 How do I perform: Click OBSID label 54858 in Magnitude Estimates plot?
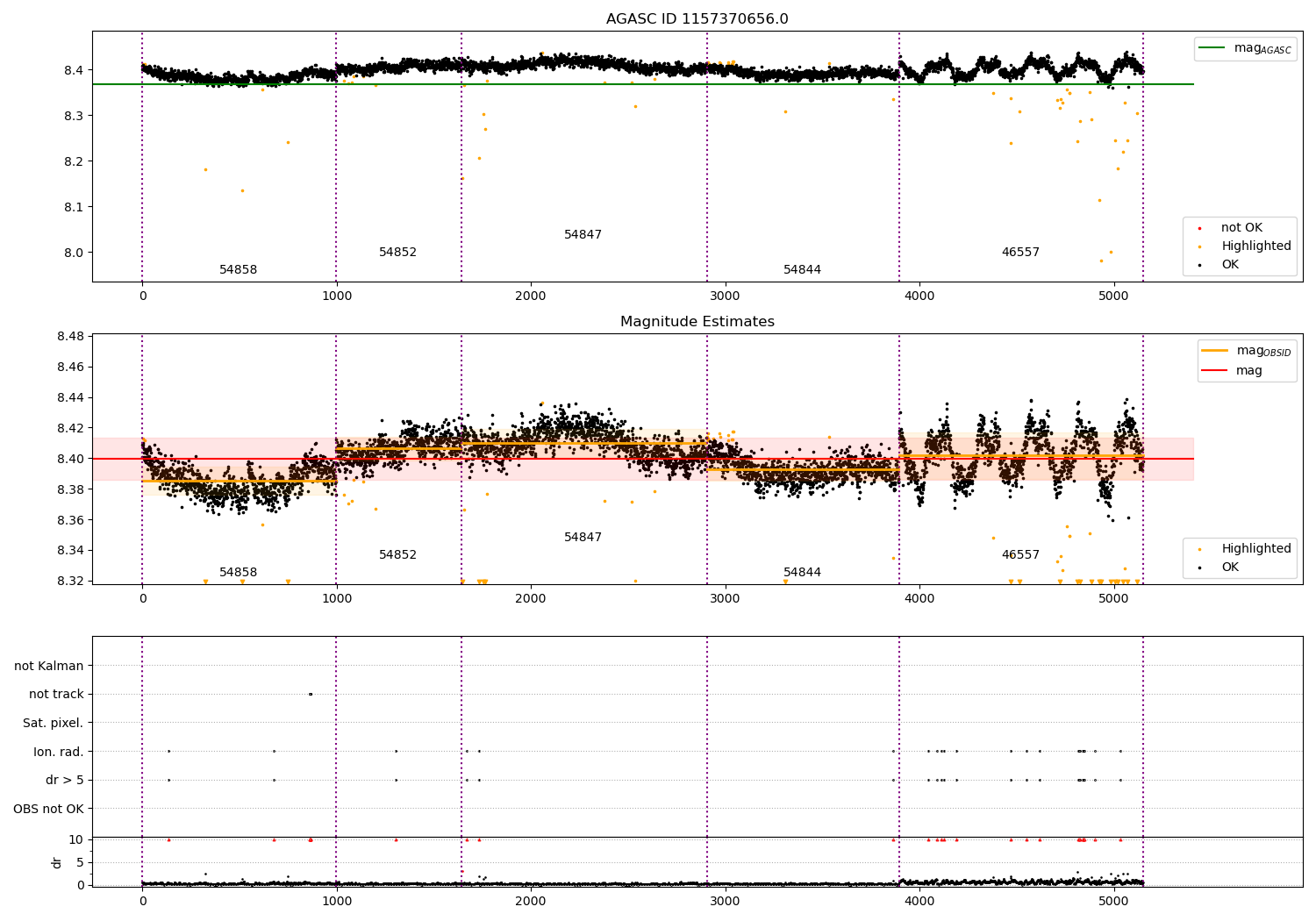[238, 573]
